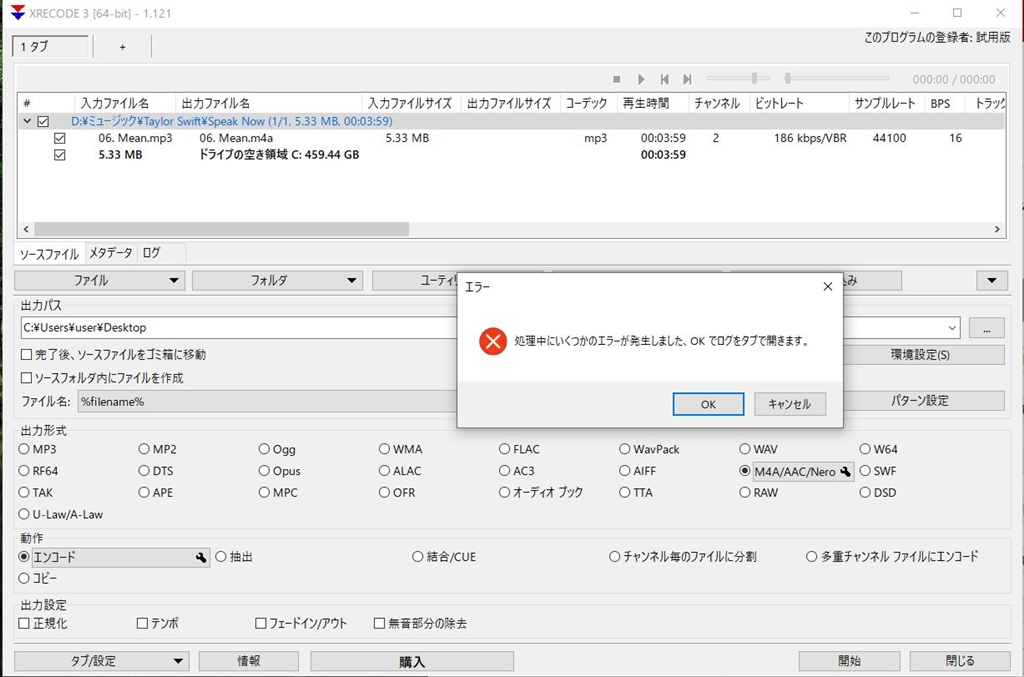Click the XRECODE app logo icon
This screenshot has width=1024, height=677.
pyautogui.click(x=18, y=12)
